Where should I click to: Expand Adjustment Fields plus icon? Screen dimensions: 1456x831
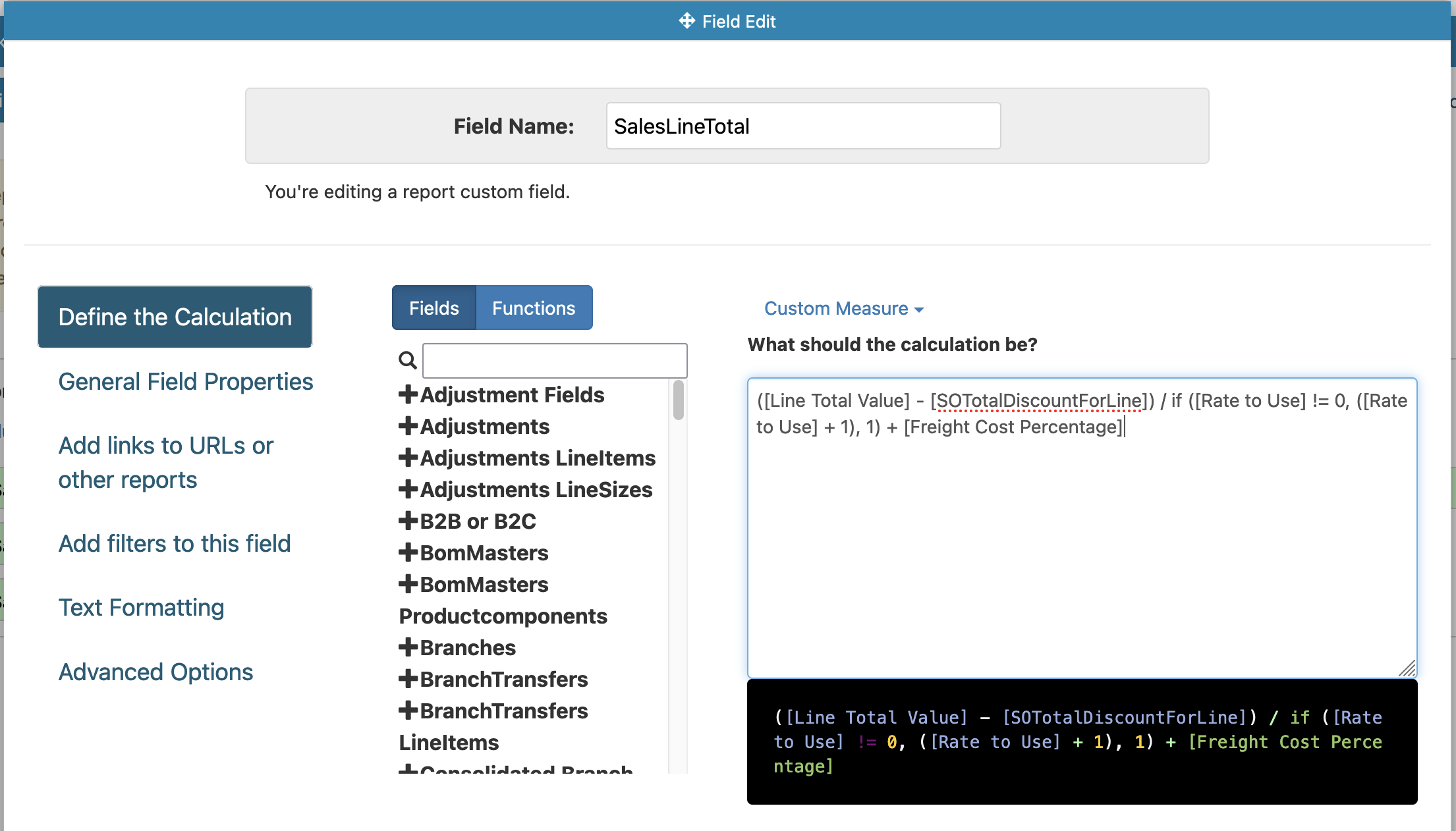tap(408, 394)
